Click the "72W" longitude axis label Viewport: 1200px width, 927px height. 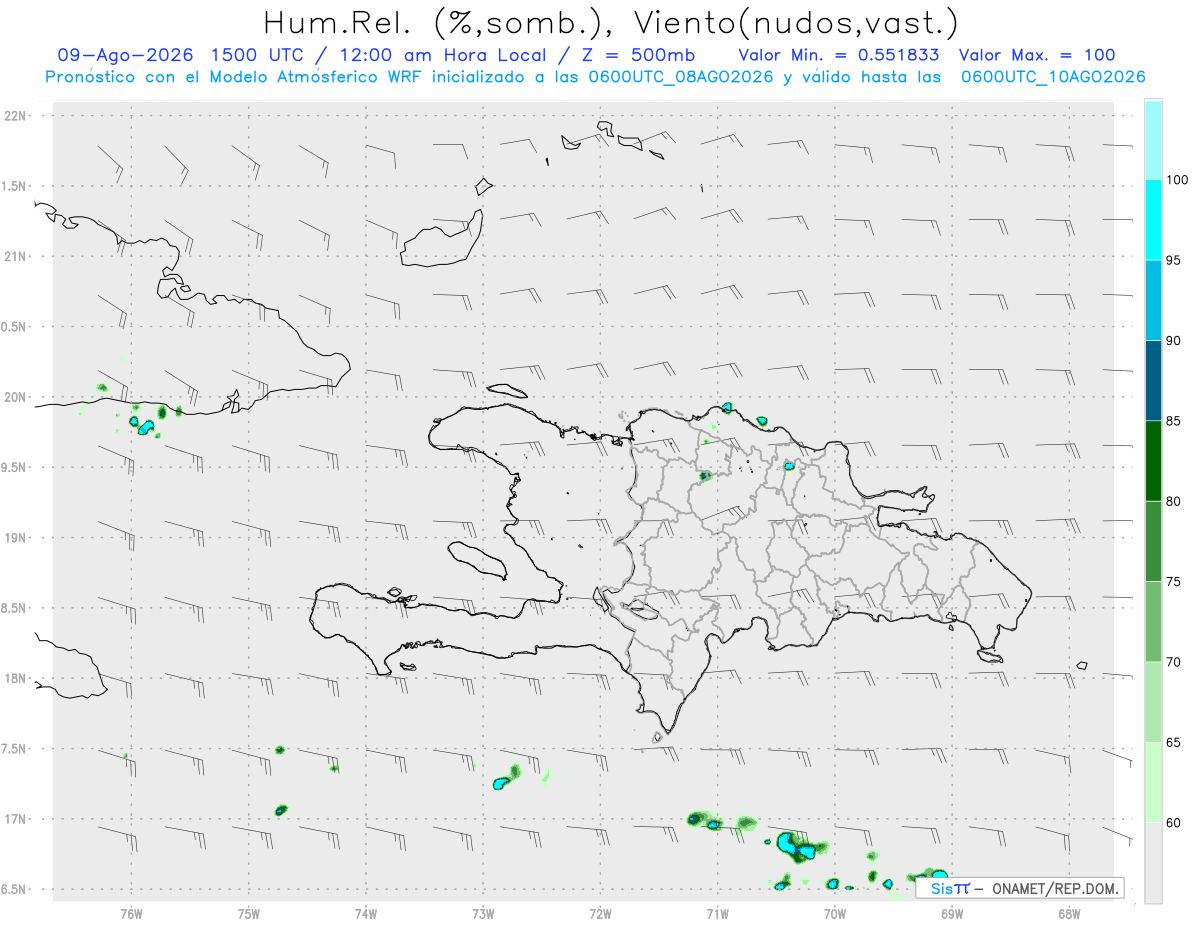coord(600,913)
